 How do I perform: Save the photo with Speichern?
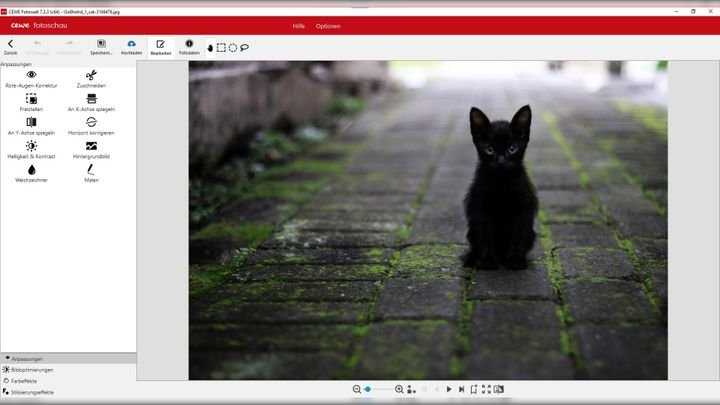coord(101,47)
